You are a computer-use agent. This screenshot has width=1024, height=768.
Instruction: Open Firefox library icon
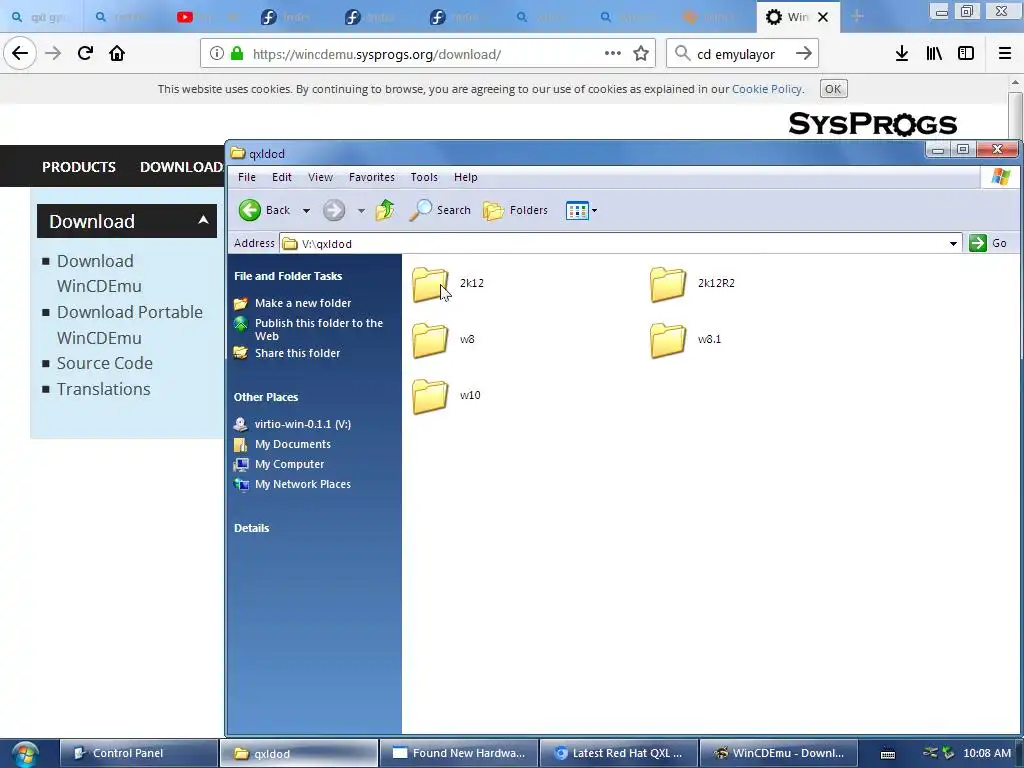pyautogui.click(x=934, y=54)
